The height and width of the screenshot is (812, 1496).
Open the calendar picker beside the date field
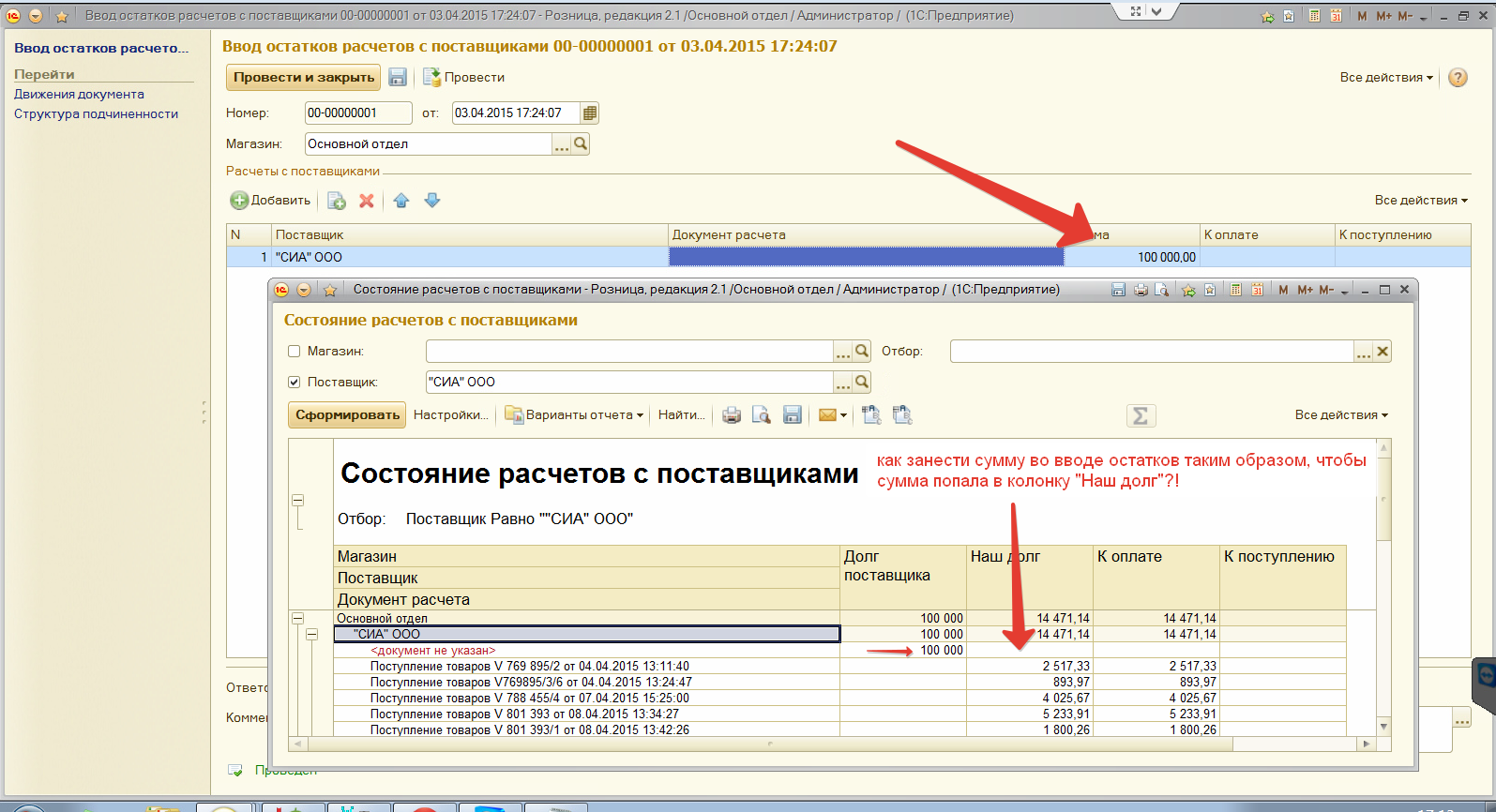[x=590, y=113]
